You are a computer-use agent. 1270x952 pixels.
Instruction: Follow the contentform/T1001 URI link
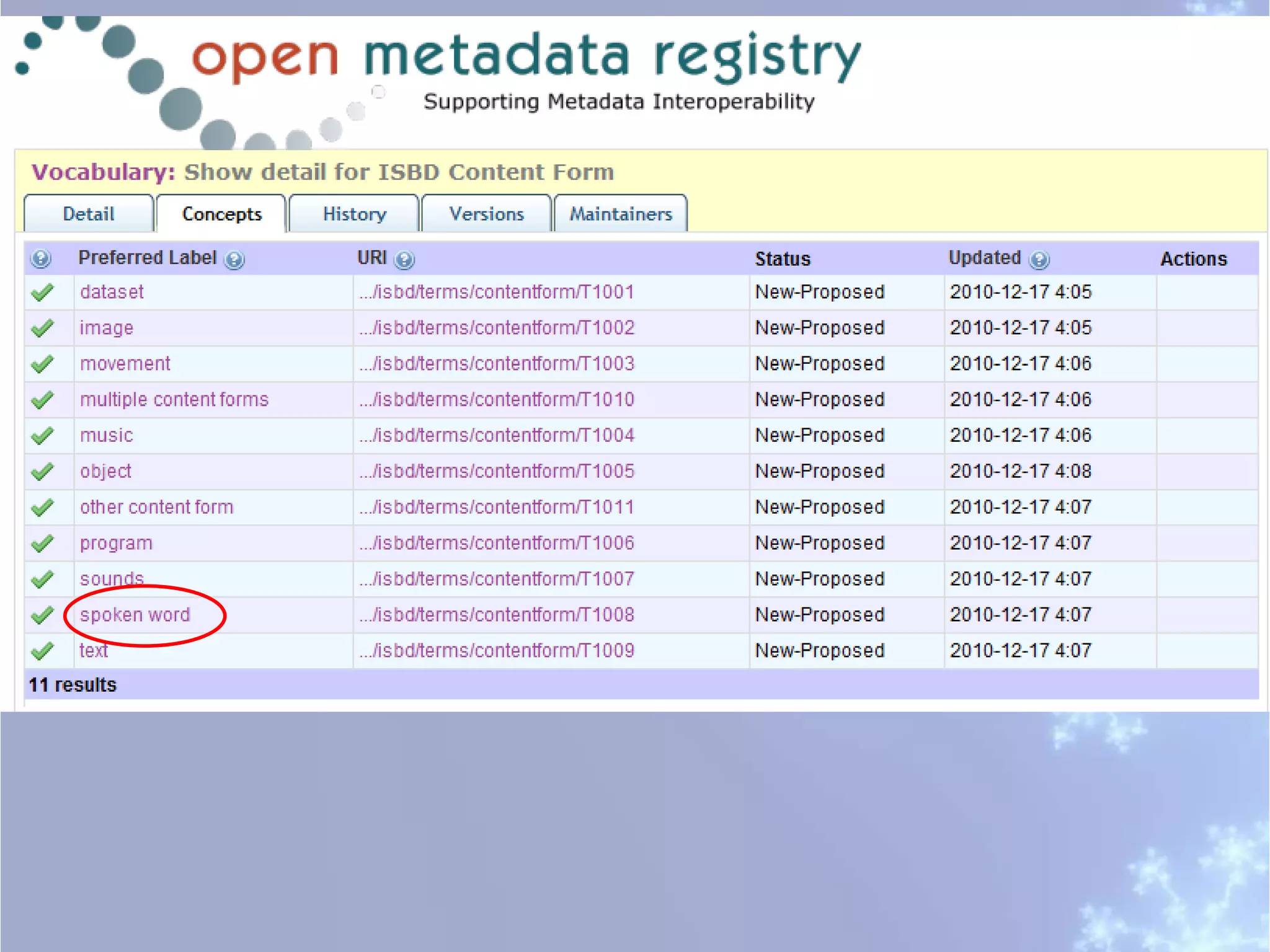[497, 292]
